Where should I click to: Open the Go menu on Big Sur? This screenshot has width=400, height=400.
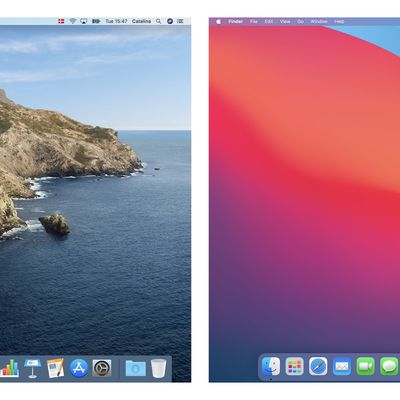[x=300, y=22]
